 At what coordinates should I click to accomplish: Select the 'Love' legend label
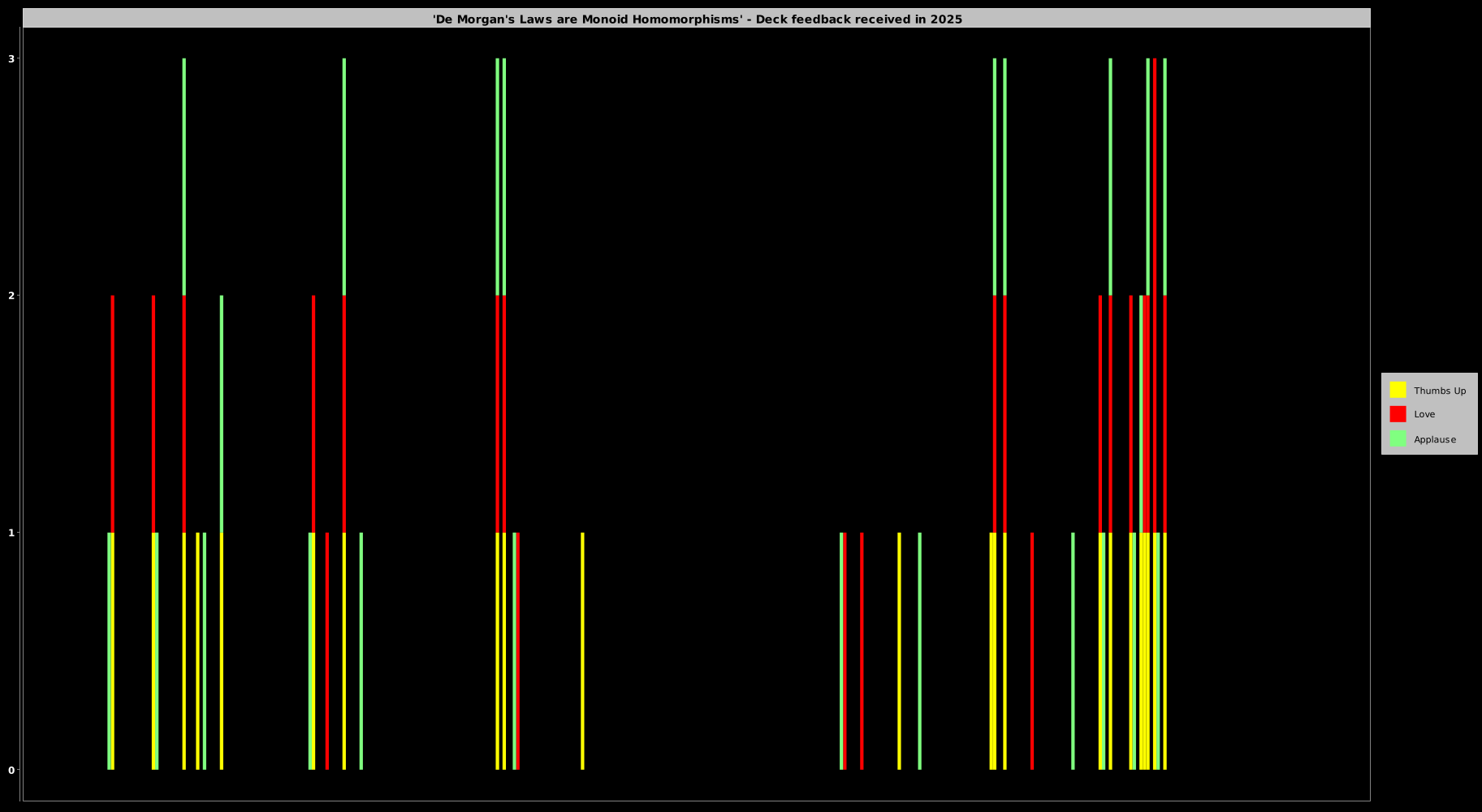click(x=1424, y=414)
